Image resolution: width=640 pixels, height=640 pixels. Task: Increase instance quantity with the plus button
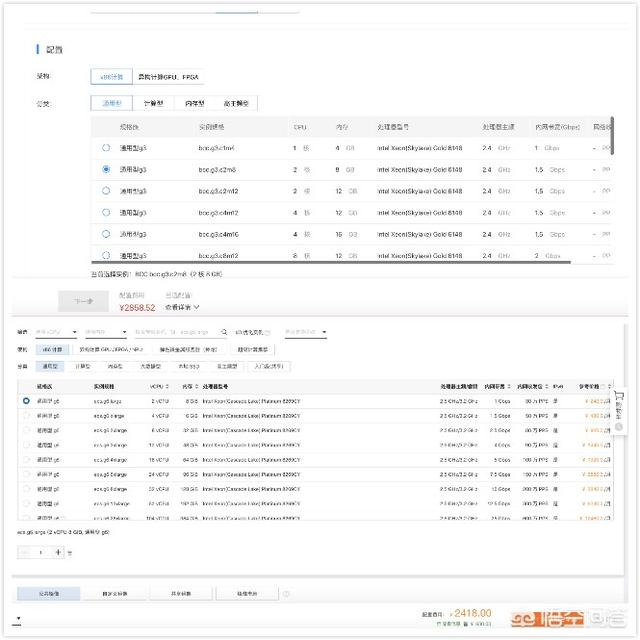58,552
